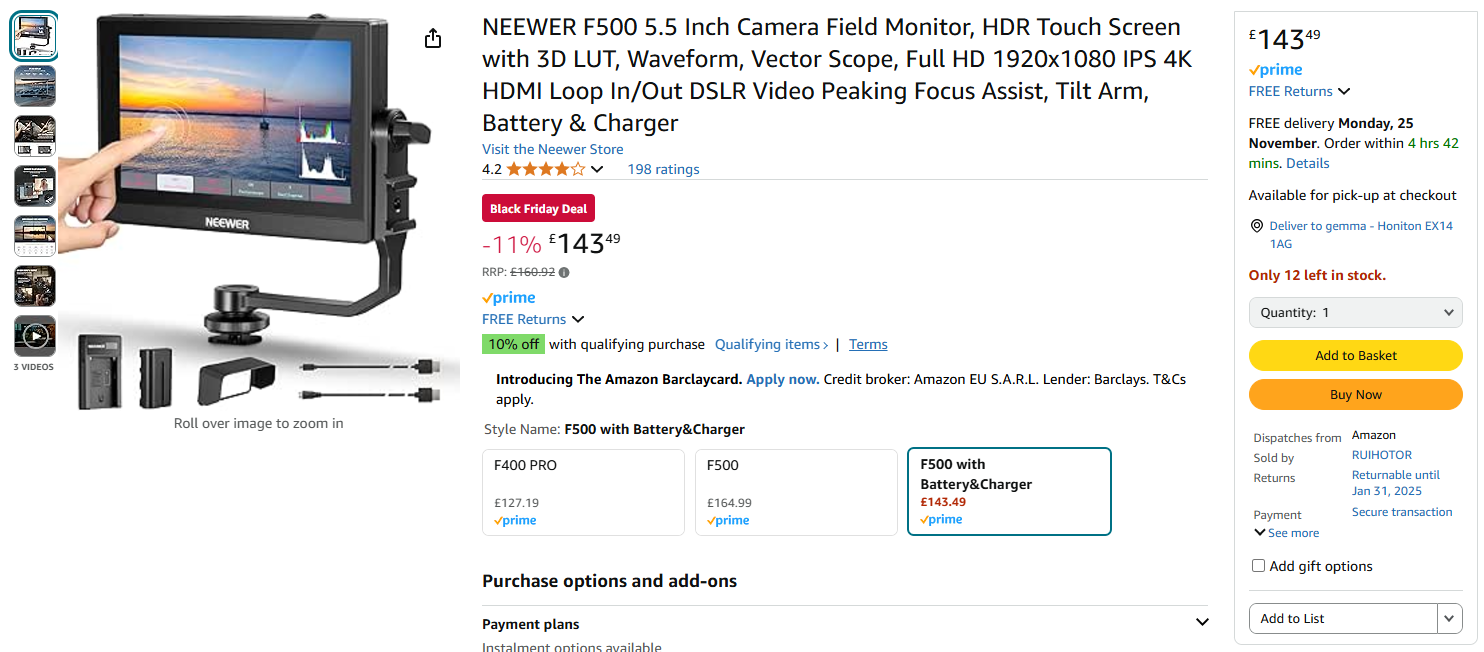This screenshot has height=652, width=1484.
Task: Click the Add to Basket button
Action: [x=1355, y=355]
